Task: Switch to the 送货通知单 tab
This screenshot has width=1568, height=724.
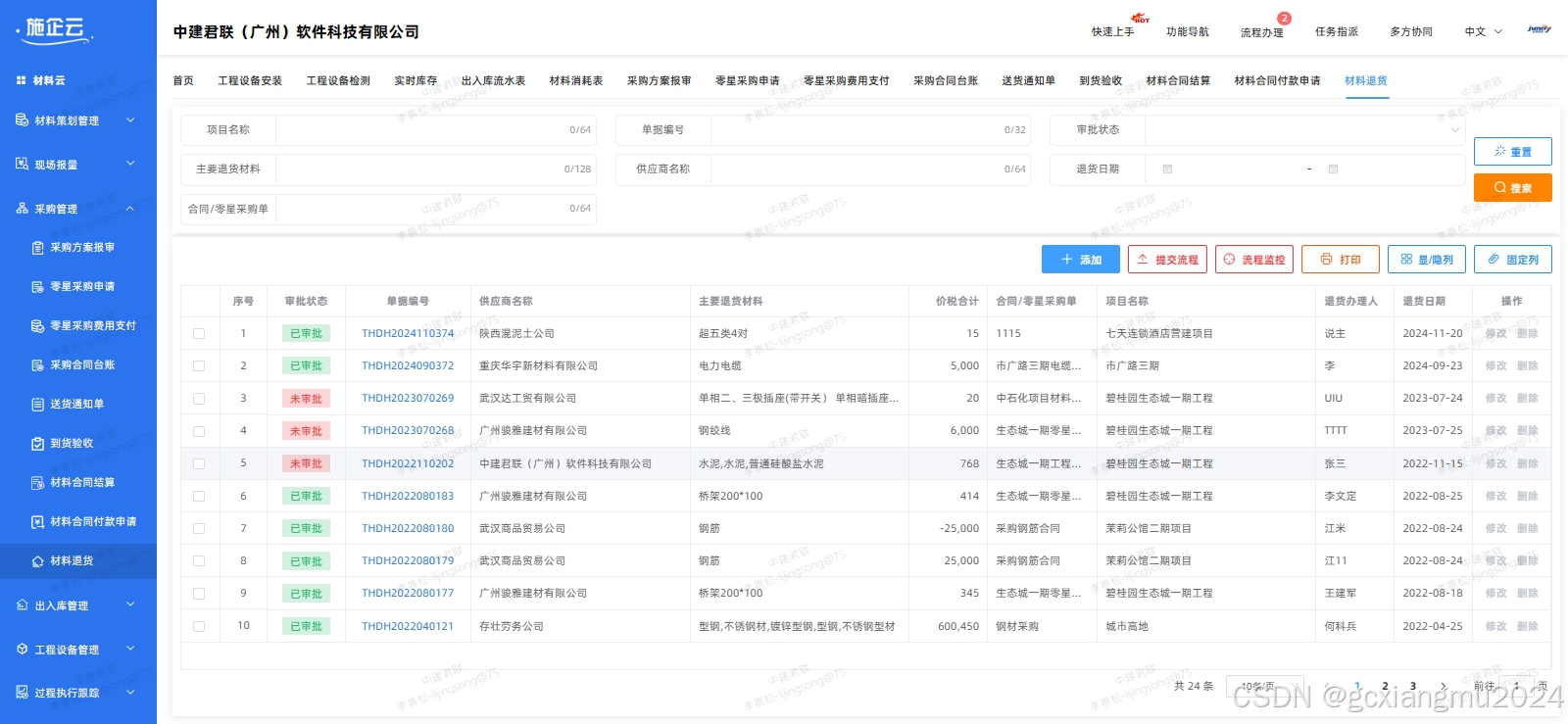Action: [1028, 80]
